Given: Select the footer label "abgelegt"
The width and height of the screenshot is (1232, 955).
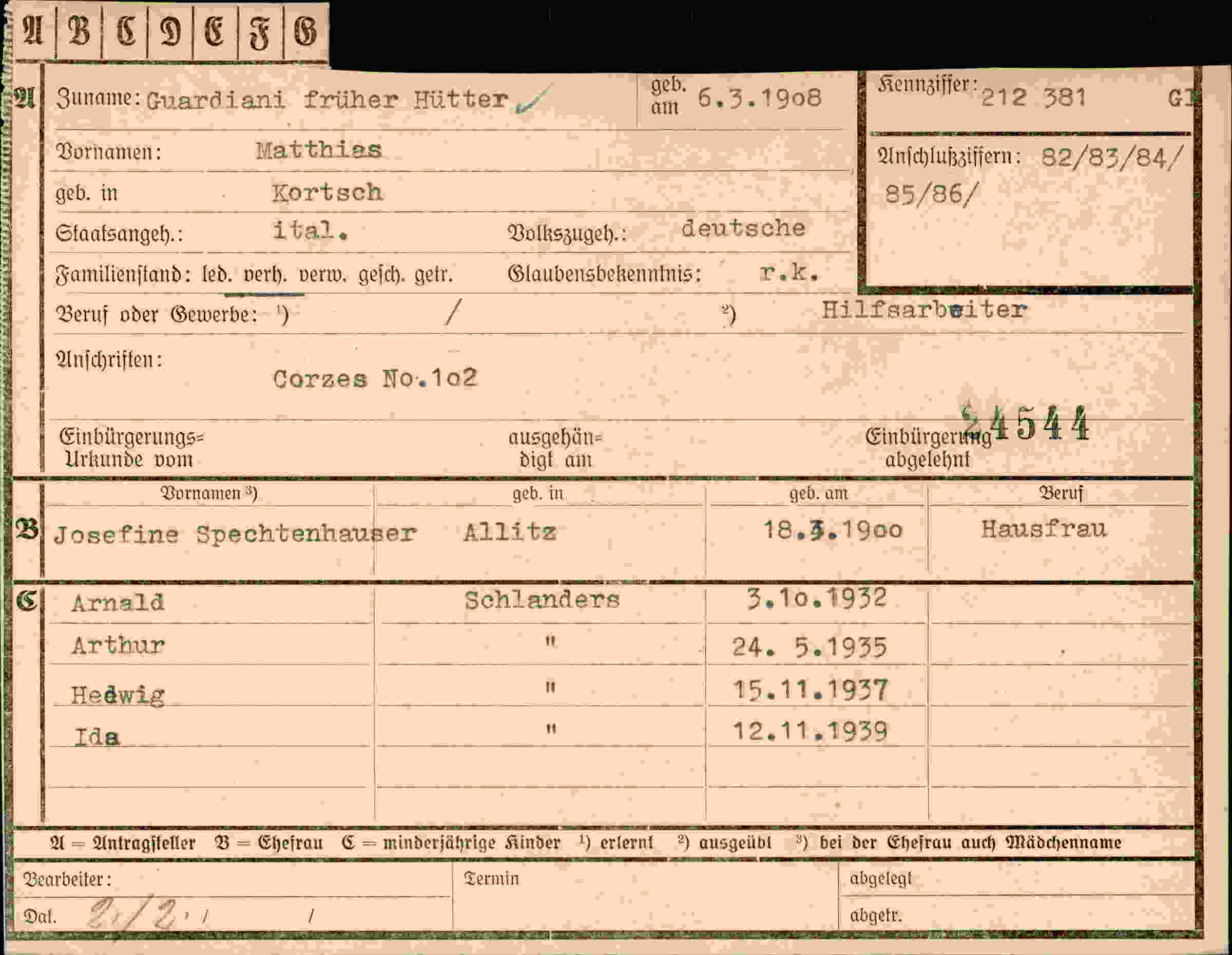Looking at the screenshot, I should point(880,878).
